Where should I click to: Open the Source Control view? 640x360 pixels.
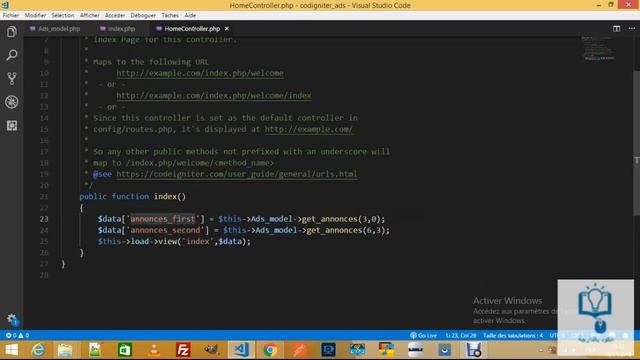click(x=11, y=78)
